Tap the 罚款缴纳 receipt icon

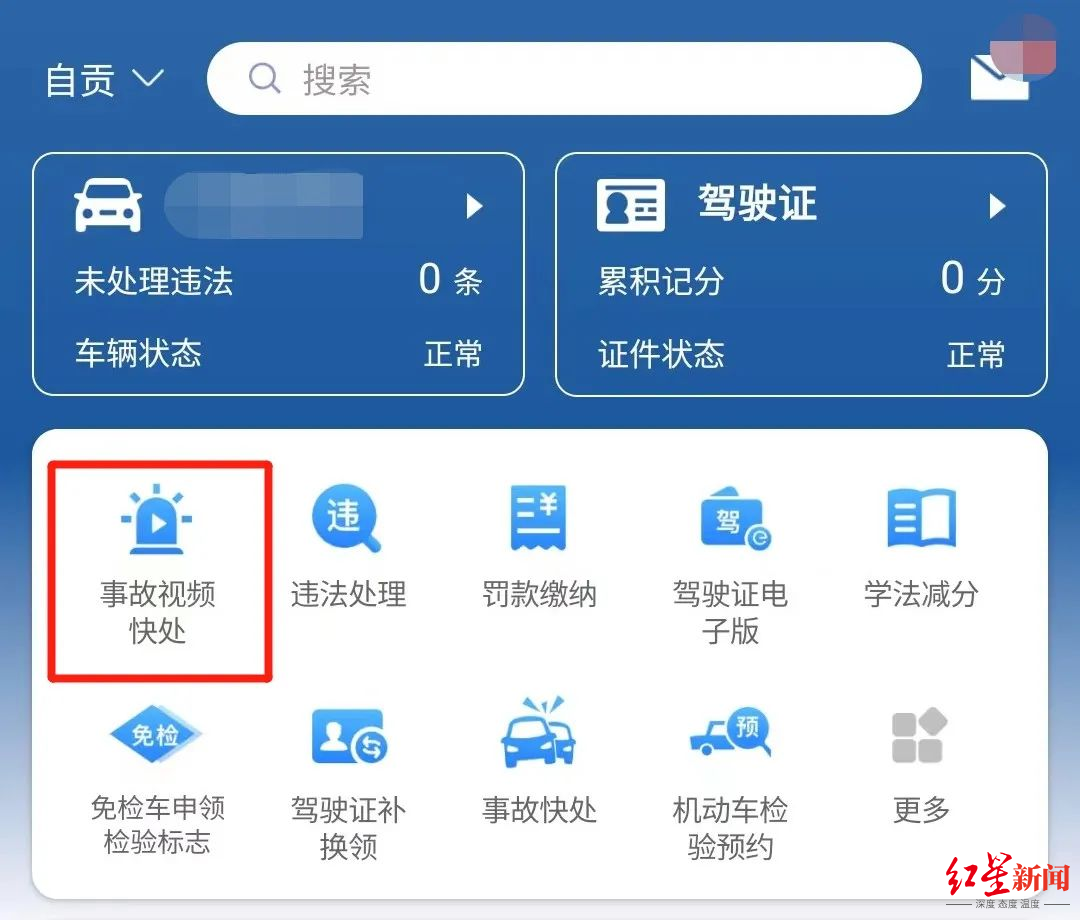pyautogui.click(x=538, y=518)
